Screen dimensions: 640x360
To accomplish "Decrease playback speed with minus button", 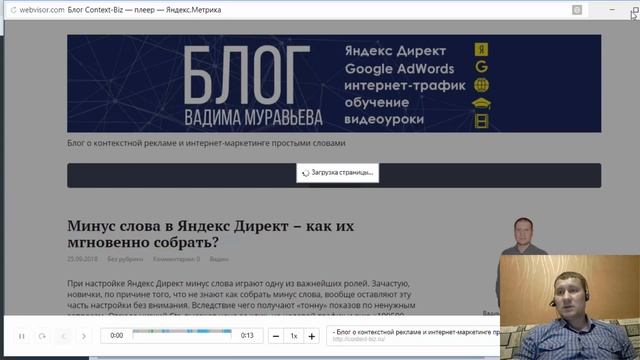I will [276, 336].
